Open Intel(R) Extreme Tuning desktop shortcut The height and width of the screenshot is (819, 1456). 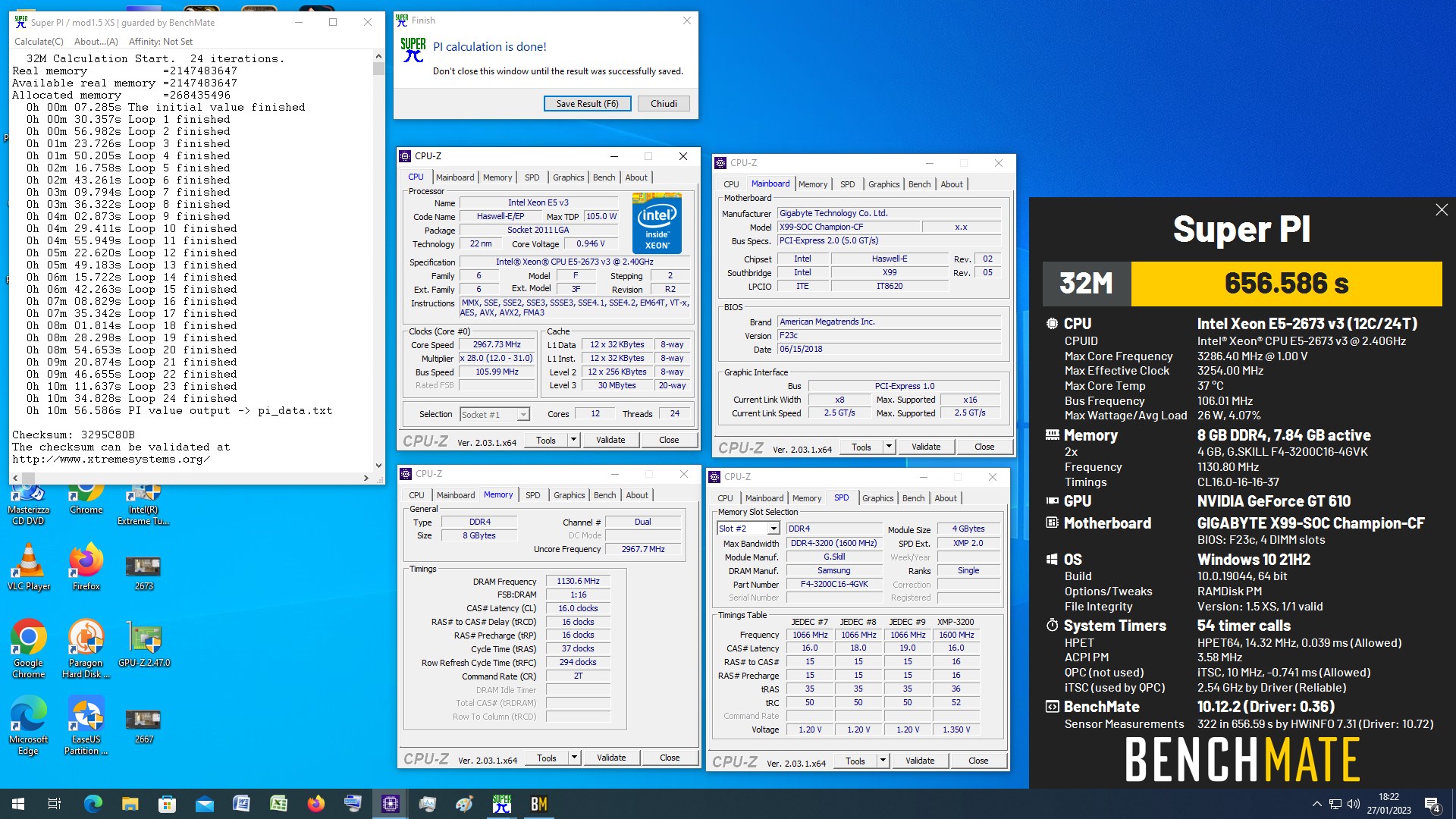coord(143,506)
